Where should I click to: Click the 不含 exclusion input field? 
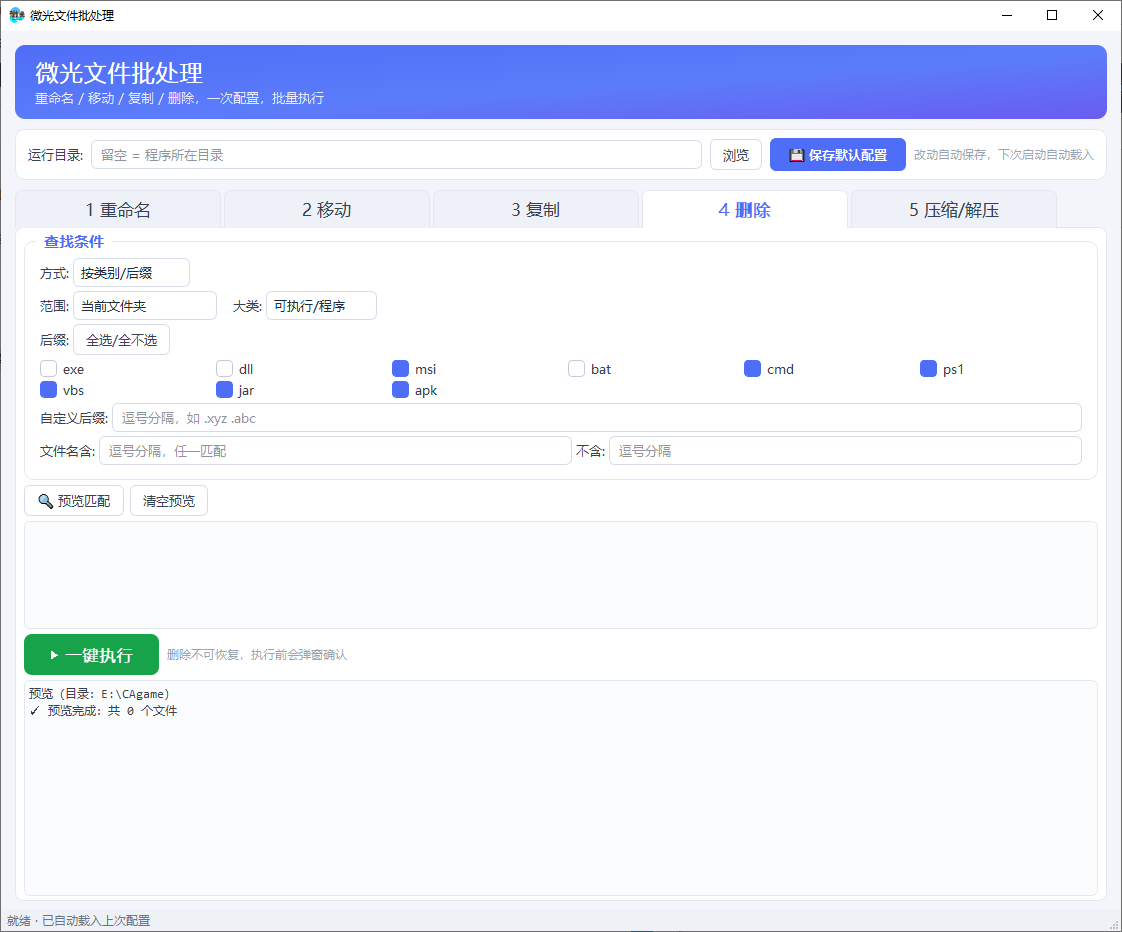click(x=845, y=451)
